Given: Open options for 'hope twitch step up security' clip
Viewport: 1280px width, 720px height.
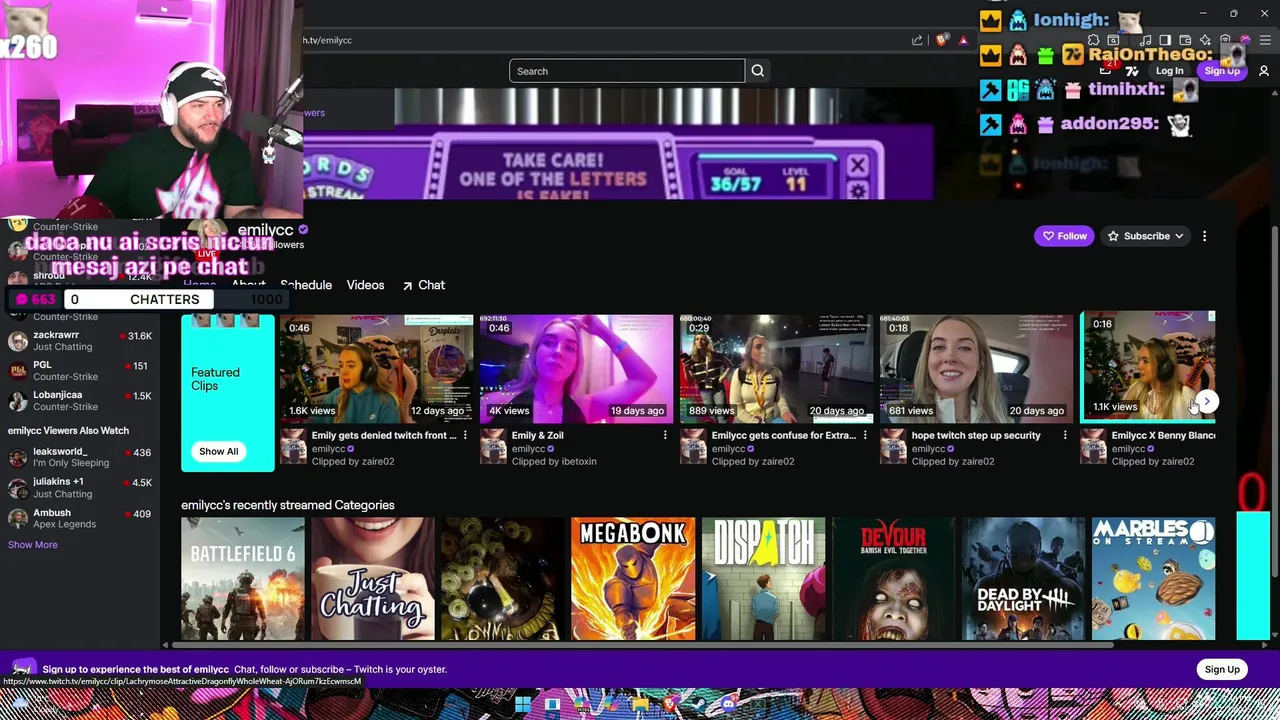Looking at the screenshot, I should tap(1065, 435).
